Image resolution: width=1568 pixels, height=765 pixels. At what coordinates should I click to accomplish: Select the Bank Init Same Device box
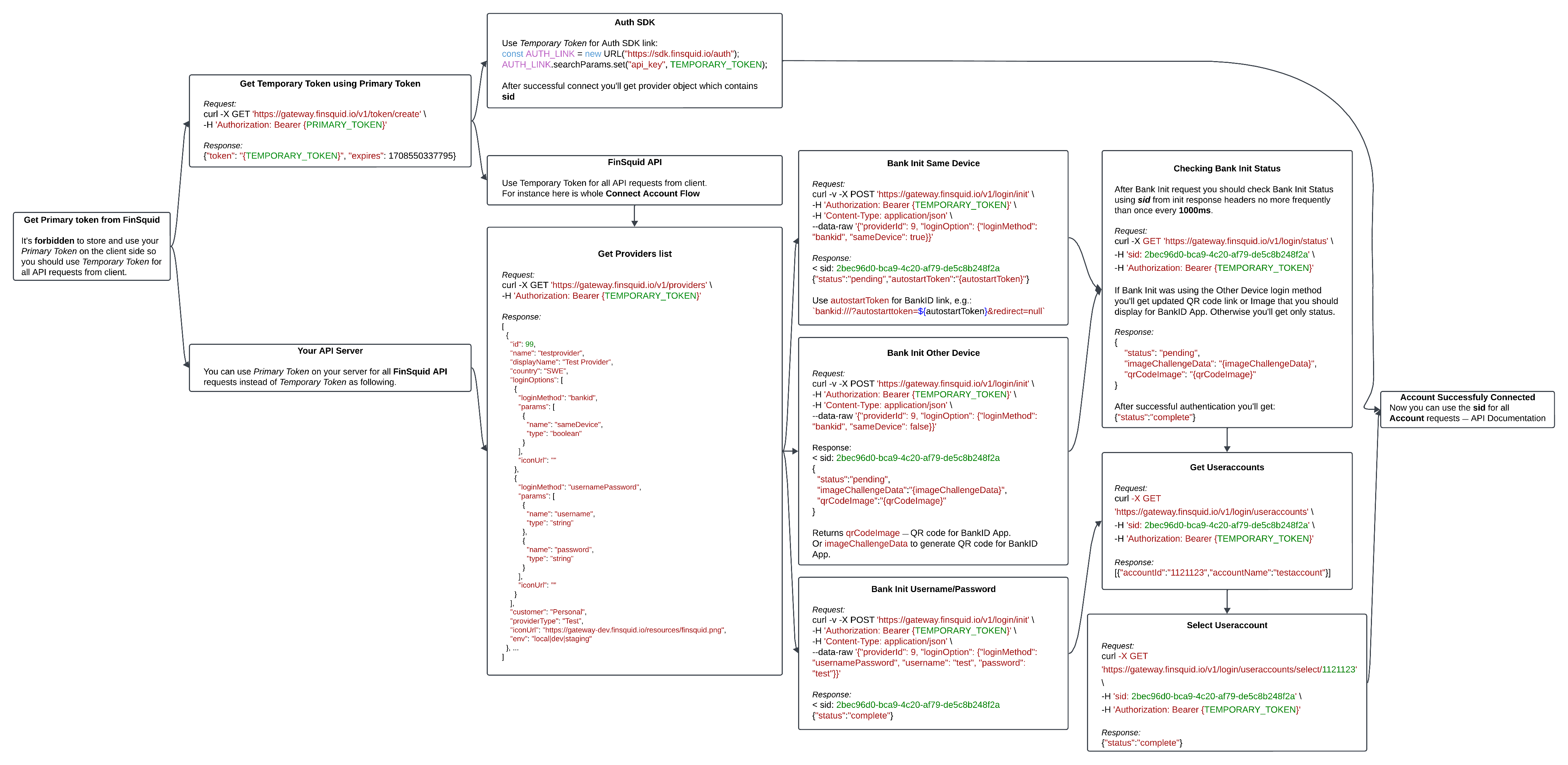click(x=933, y=163)
